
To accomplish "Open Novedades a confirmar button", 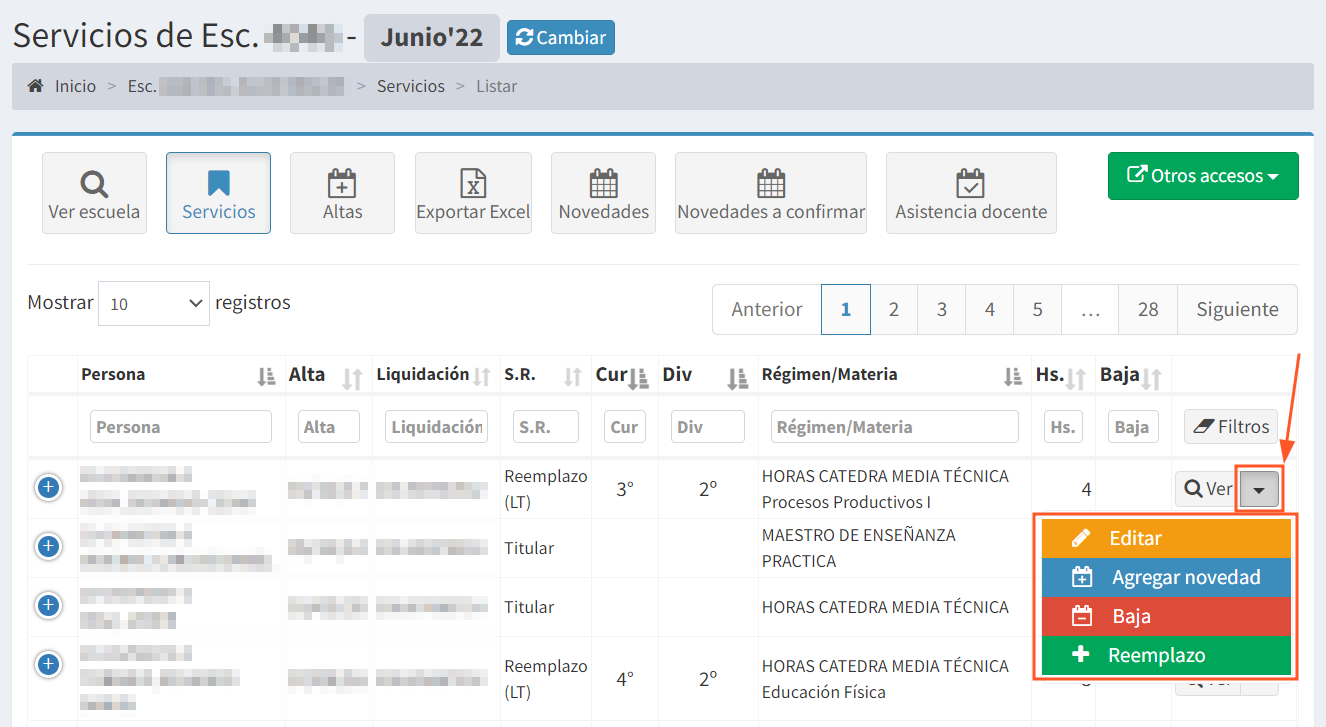I will click(771, 193).
